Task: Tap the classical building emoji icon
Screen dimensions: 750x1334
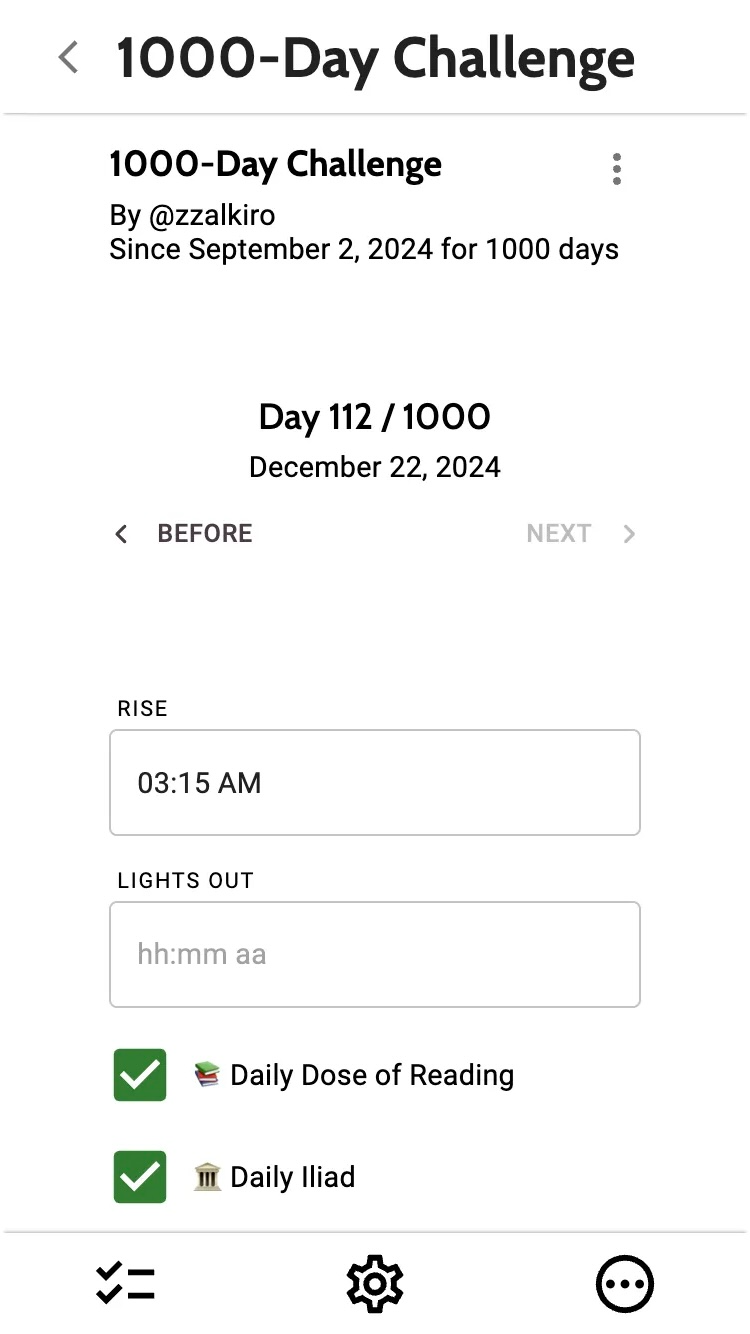Action: point(207,1177)
